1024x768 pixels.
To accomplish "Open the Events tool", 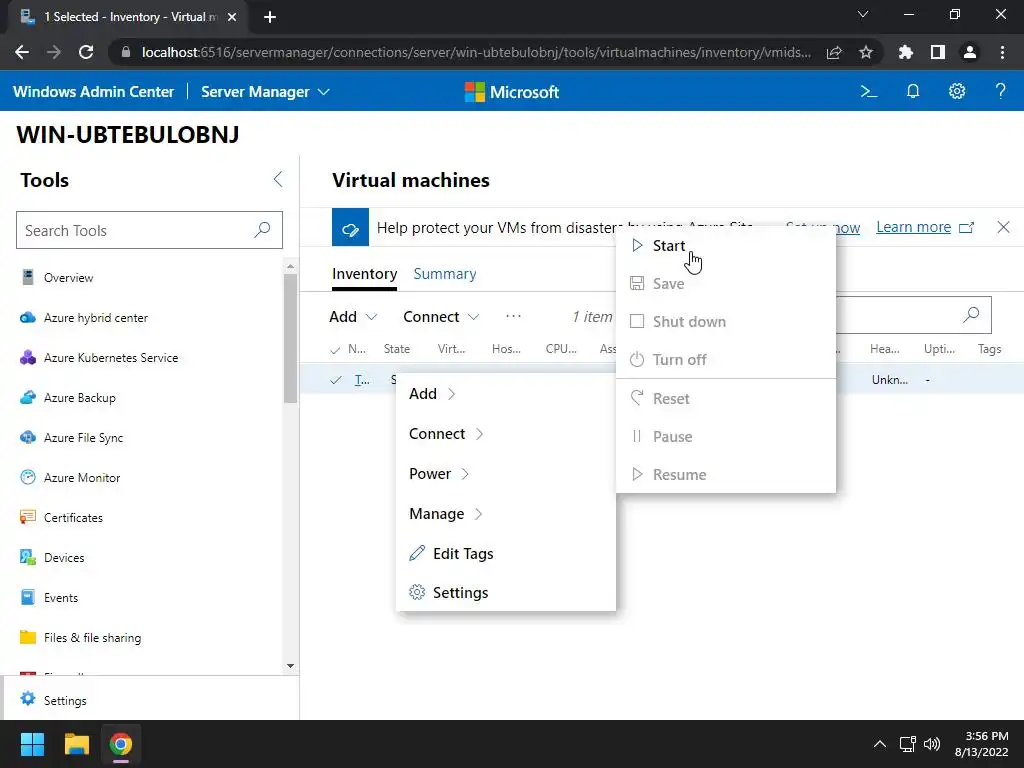I will click(61, 598).
